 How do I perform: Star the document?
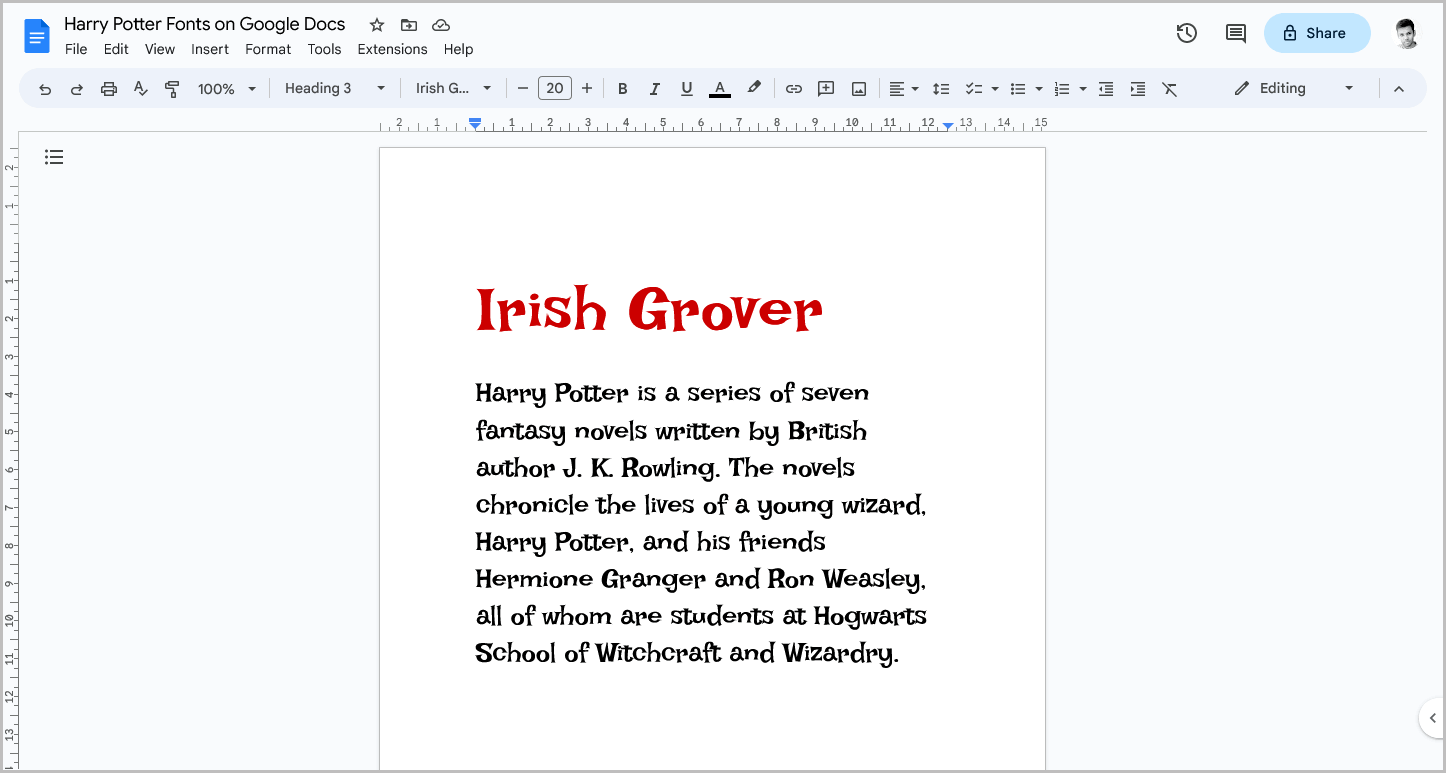coord(376,24)
